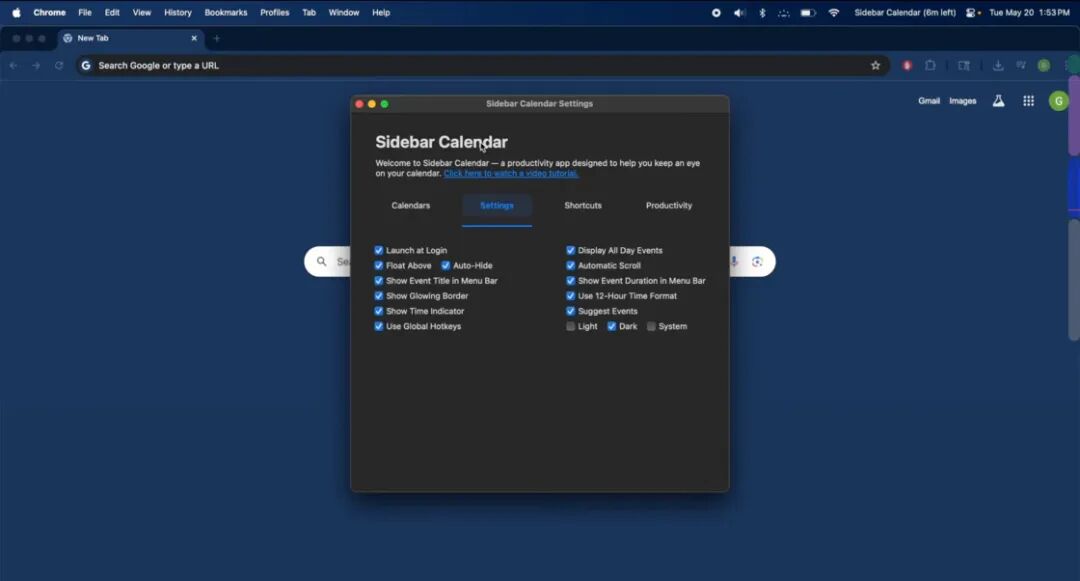The height and width of the screenshot is (581, 1080).
Task: Disable Show Event Title in Menu Bar
Action: tap(378, 281)
